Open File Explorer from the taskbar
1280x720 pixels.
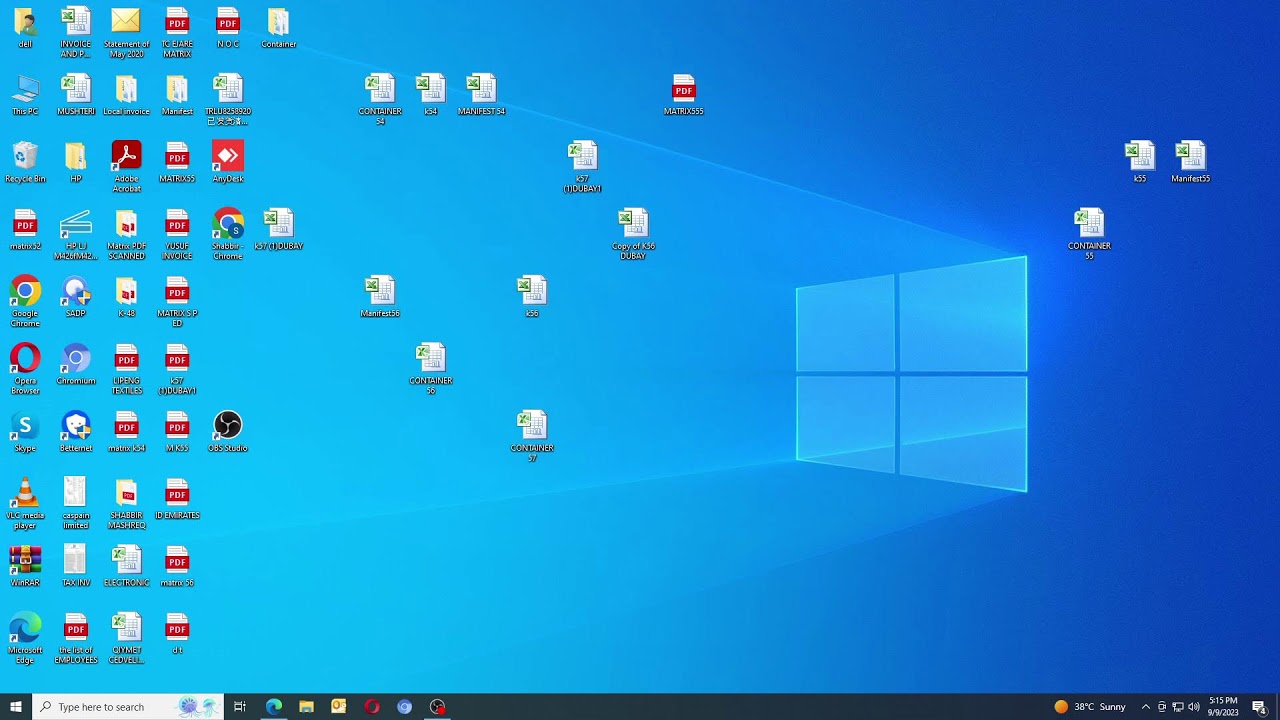[306, 707]
